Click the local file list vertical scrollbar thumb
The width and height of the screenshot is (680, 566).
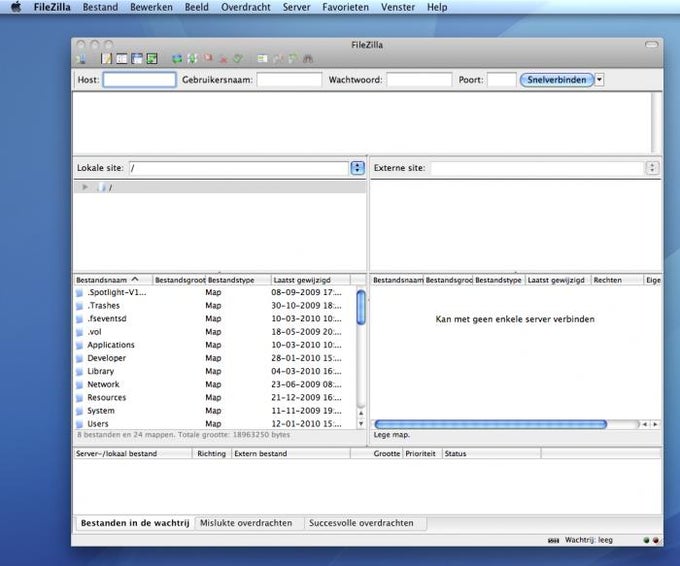pyautogui.click(x=361, y=308)
